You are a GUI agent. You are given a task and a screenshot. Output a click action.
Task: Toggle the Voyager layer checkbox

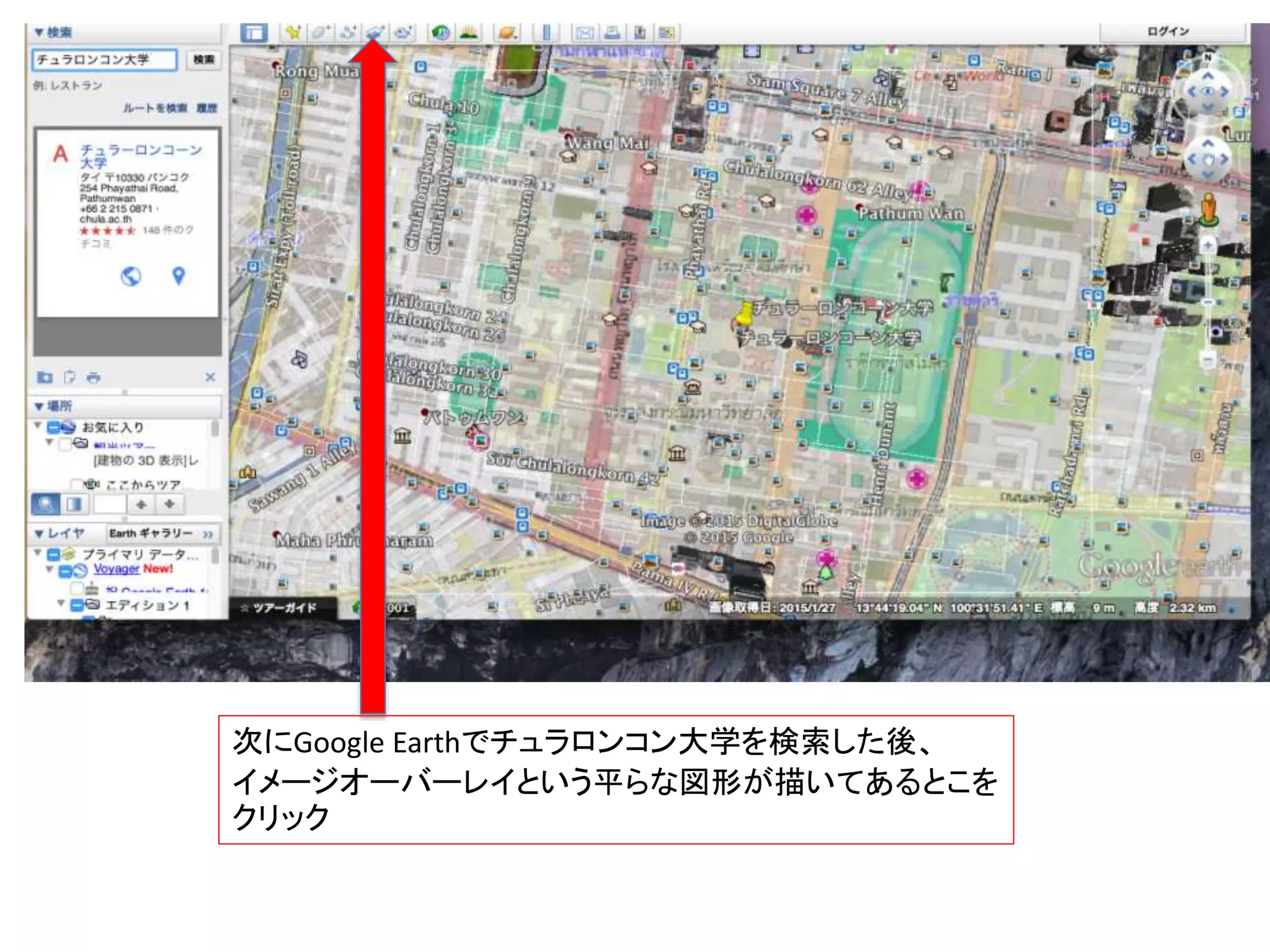65,571
